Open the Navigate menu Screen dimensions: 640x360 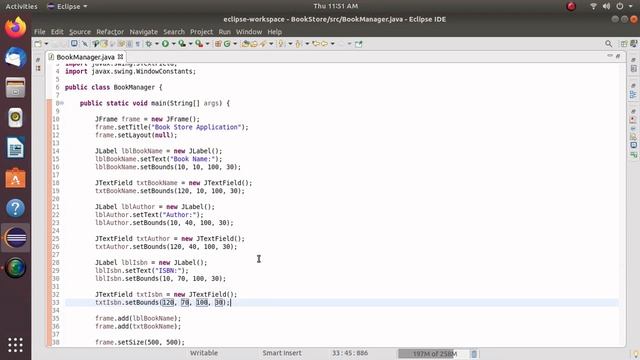[x=143, y=32]
